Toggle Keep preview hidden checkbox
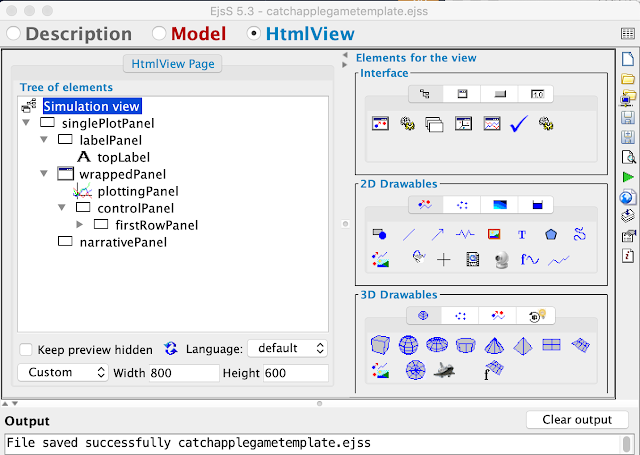The height and width of the screenshot is (455, 640). 26,350
